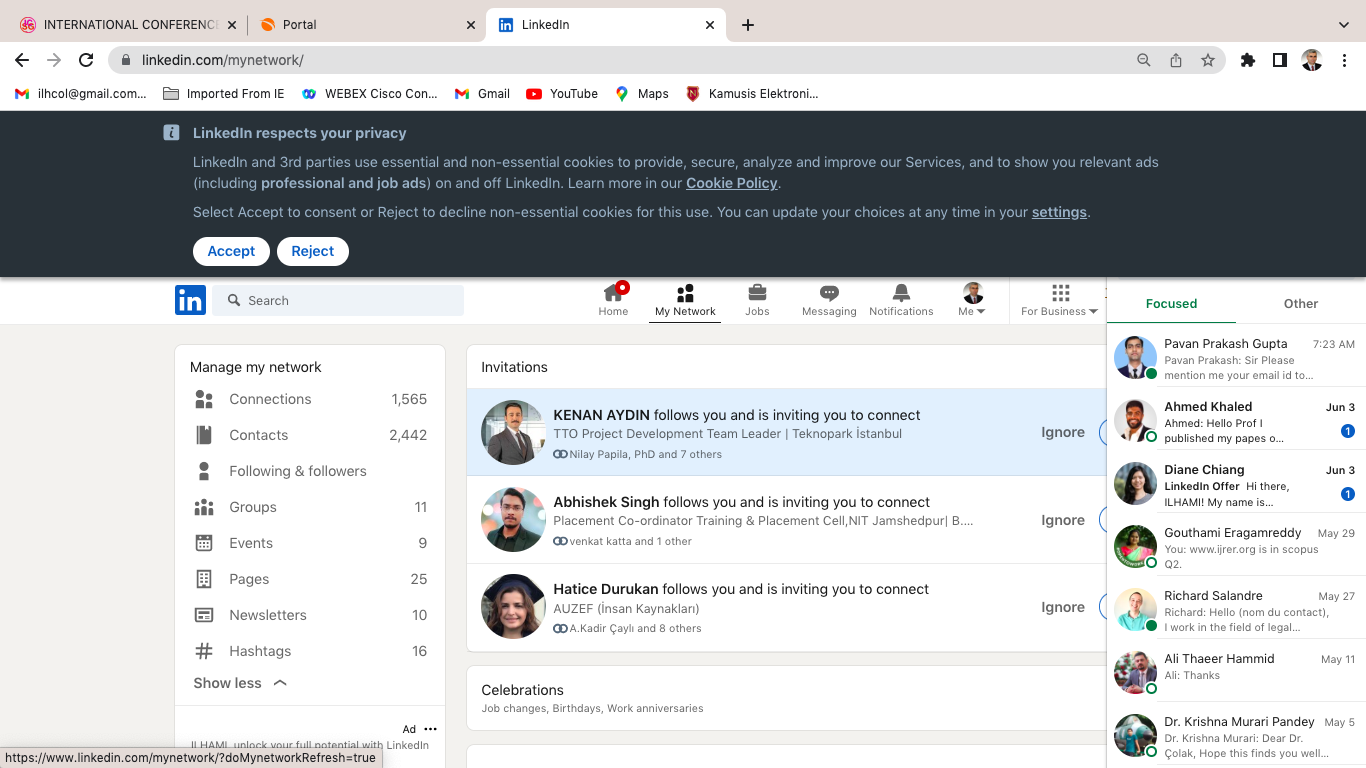Open the browser zoom magnifier icon
Viewport: 1366px width, 768px height.
[x=1144, y=60]
